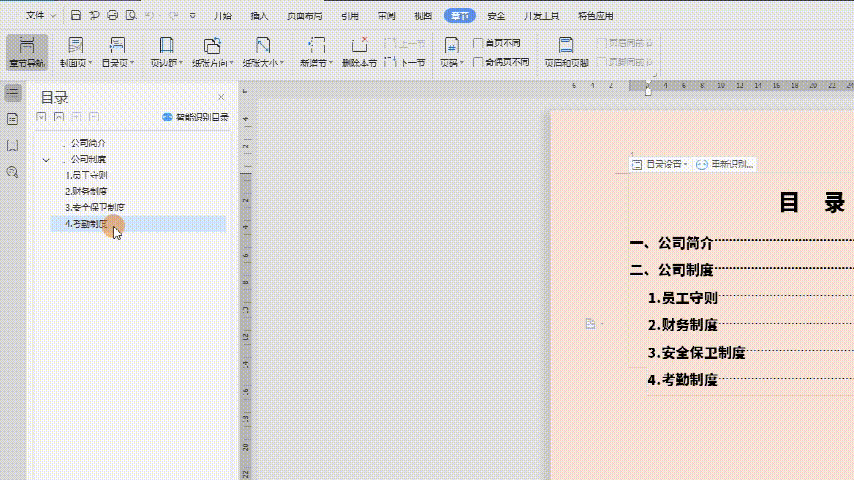Enable the 首页不同 checkbox
The width and height of the screenshot is (854, 480).
(478, 43)
